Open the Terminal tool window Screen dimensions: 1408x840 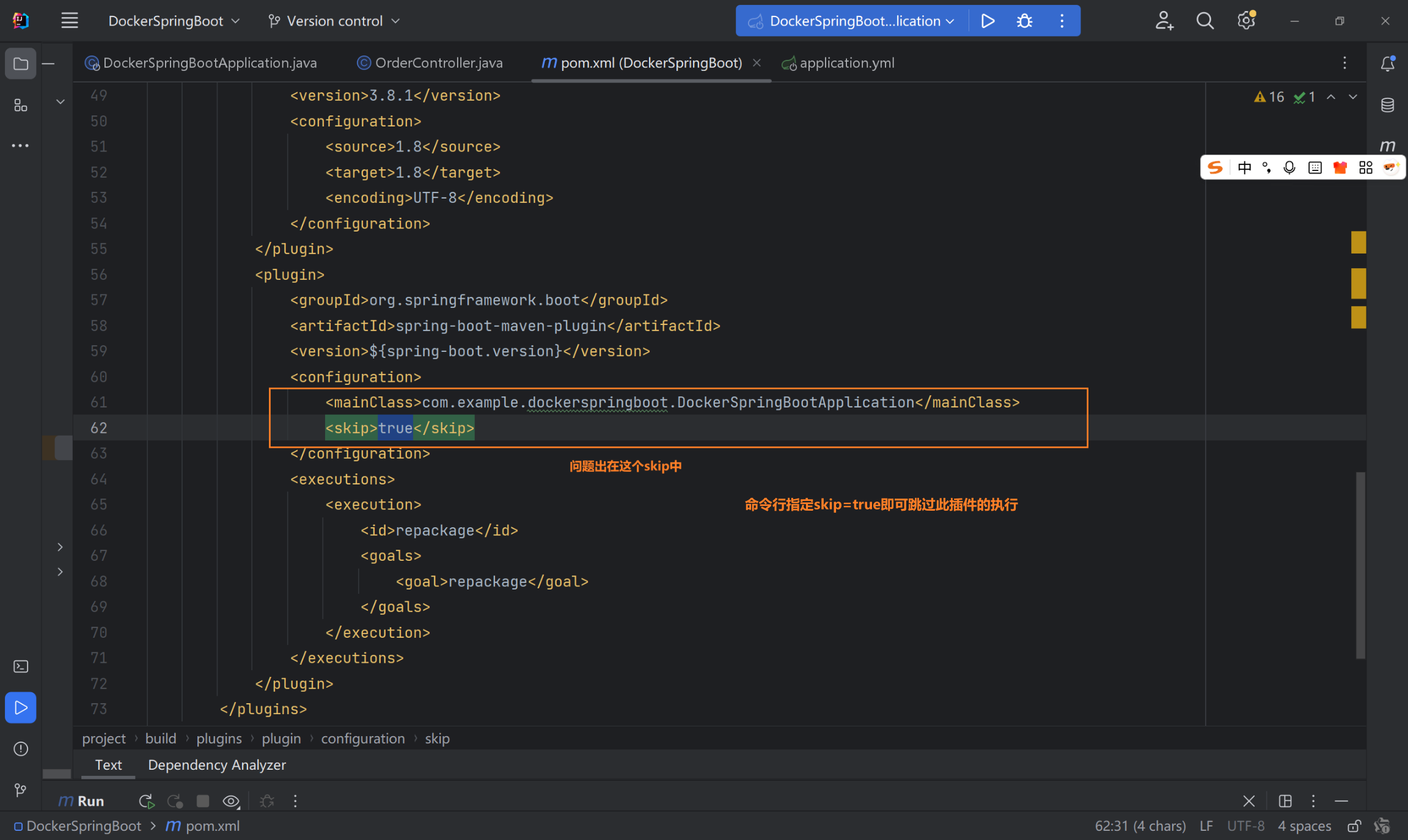click(x=20, y=666)
